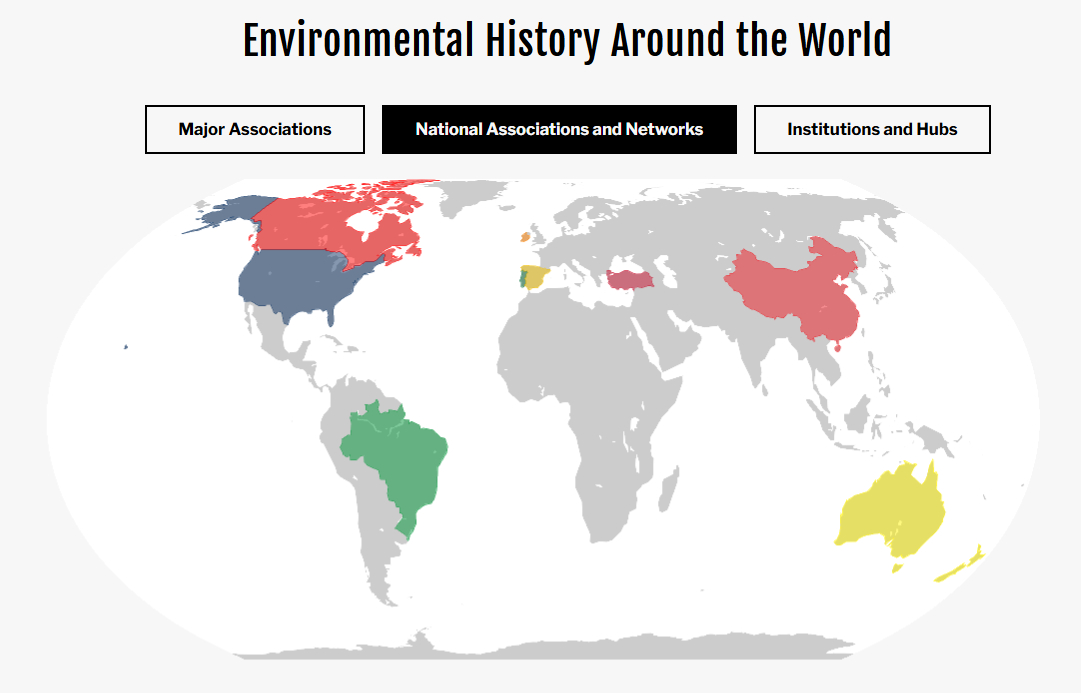Select orange Ireland on the map
The height and width of the screenshot is (693, 1081).
522,238
